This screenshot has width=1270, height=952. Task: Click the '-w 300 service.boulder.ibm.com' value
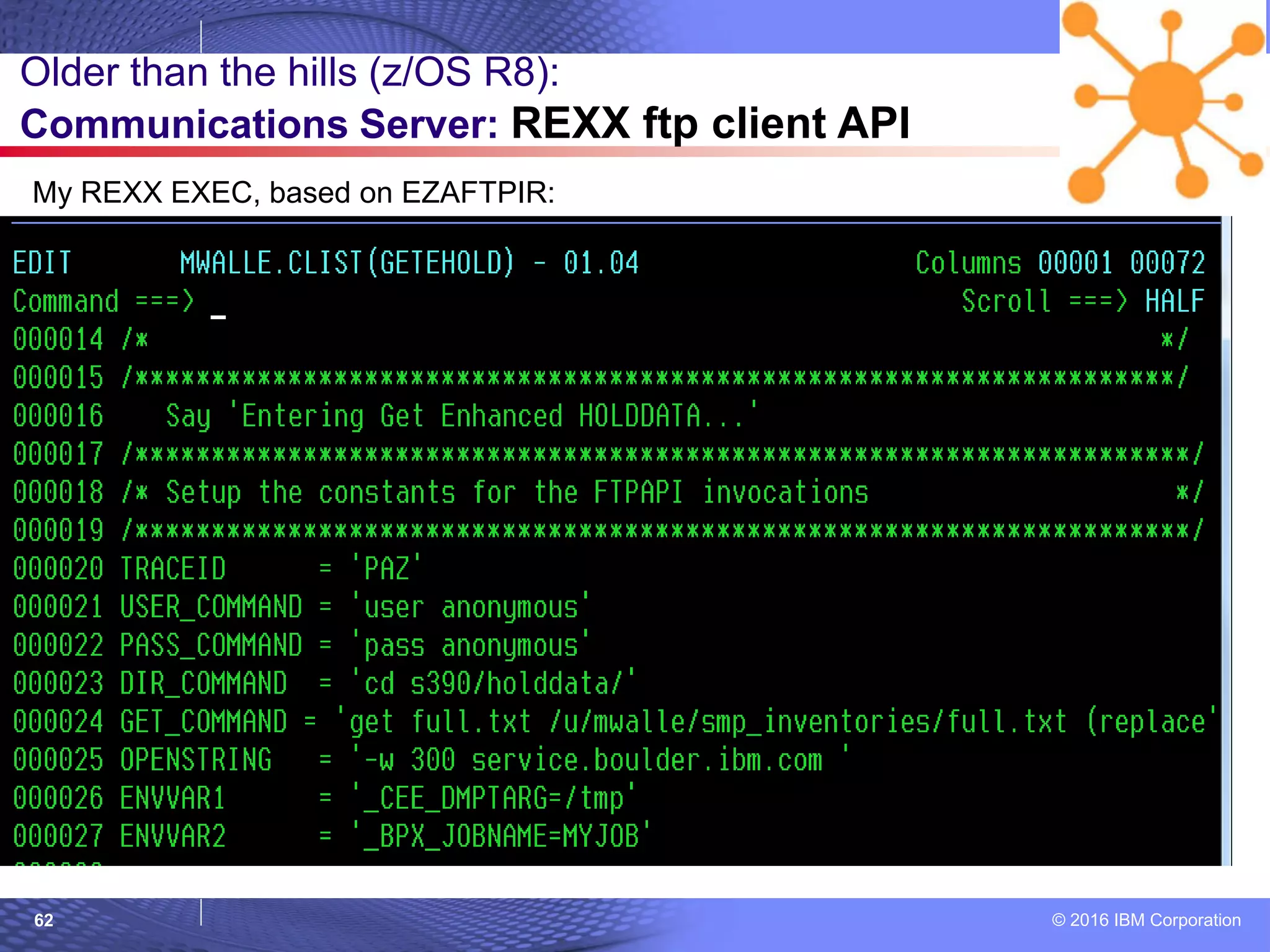click(600, 759)
